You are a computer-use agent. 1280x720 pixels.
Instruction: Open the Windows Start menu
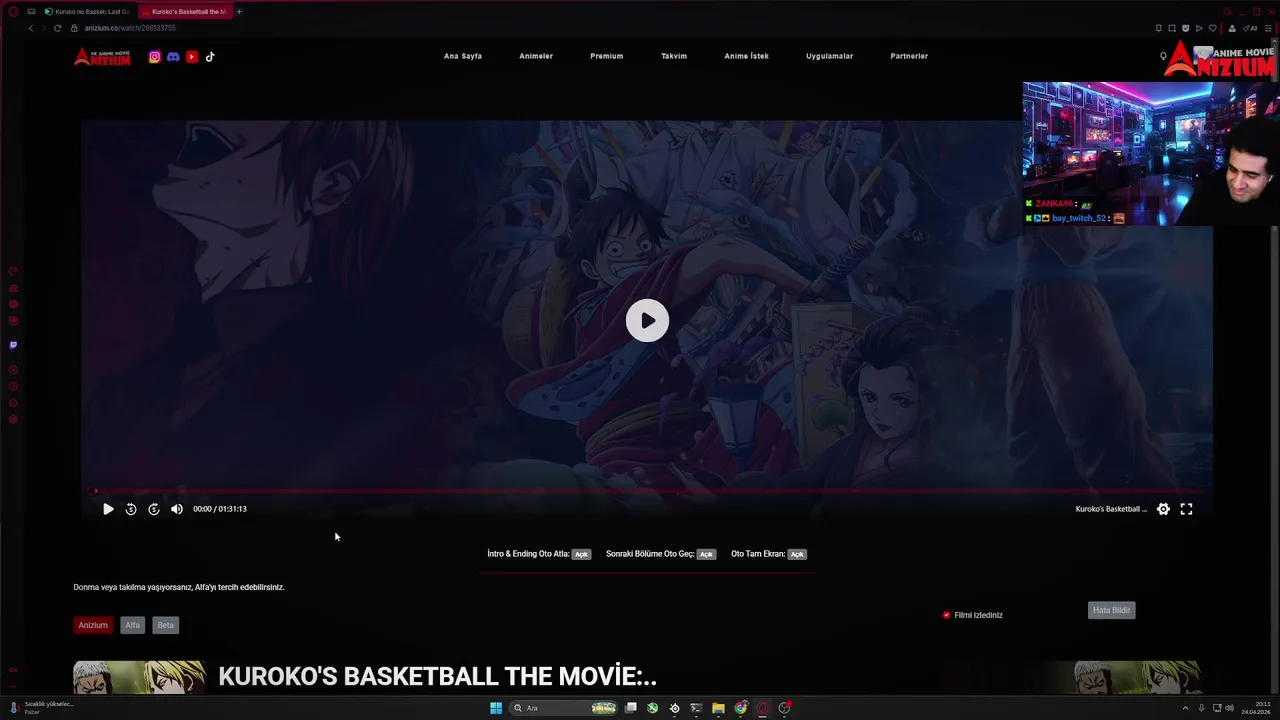coord(496,708)
